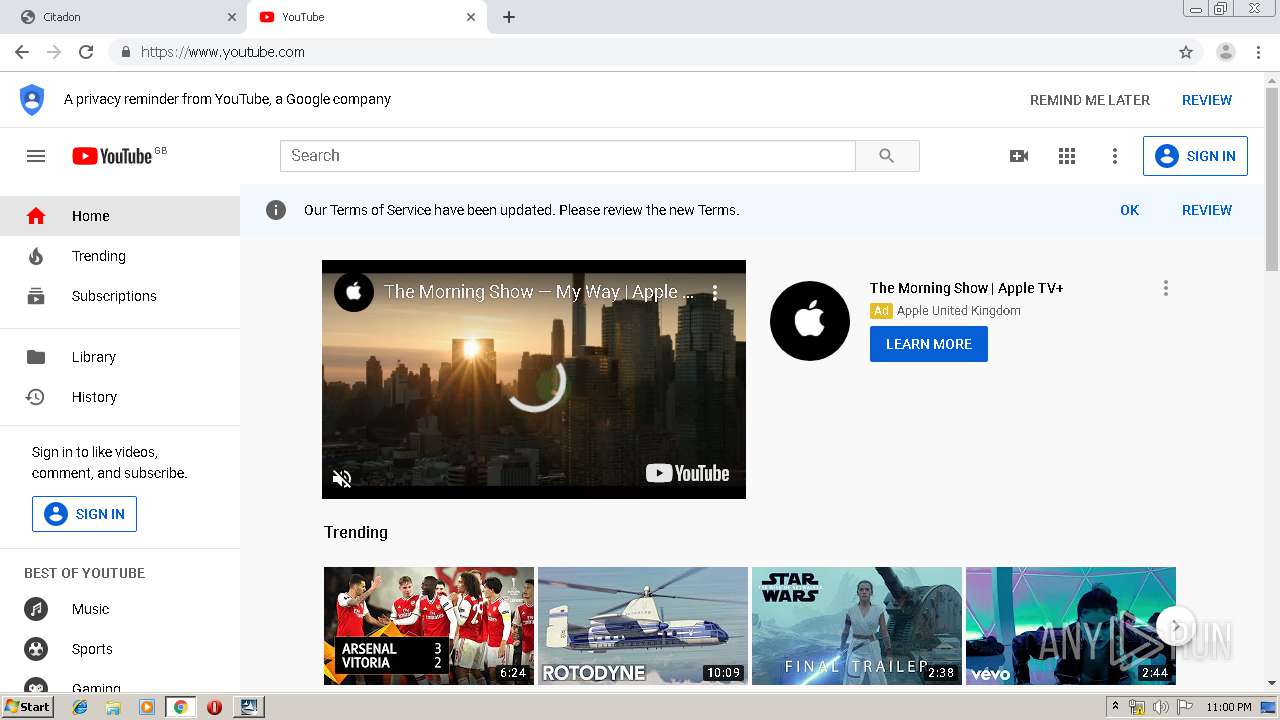
Task: Open the video title link in the player
Action: point(538,292)
